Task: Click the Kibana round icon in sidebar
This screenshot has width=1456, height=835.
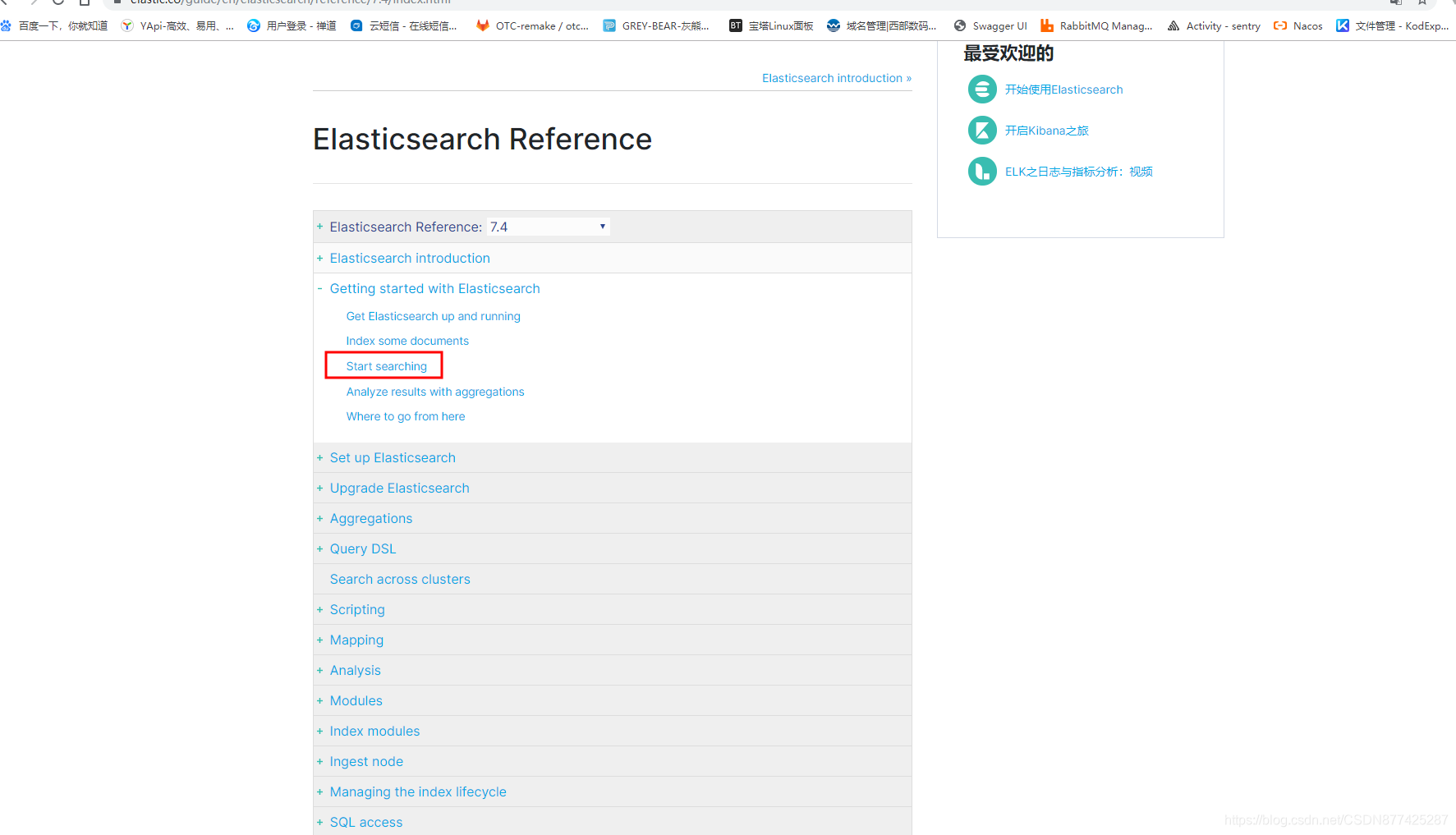Action: 982,130
